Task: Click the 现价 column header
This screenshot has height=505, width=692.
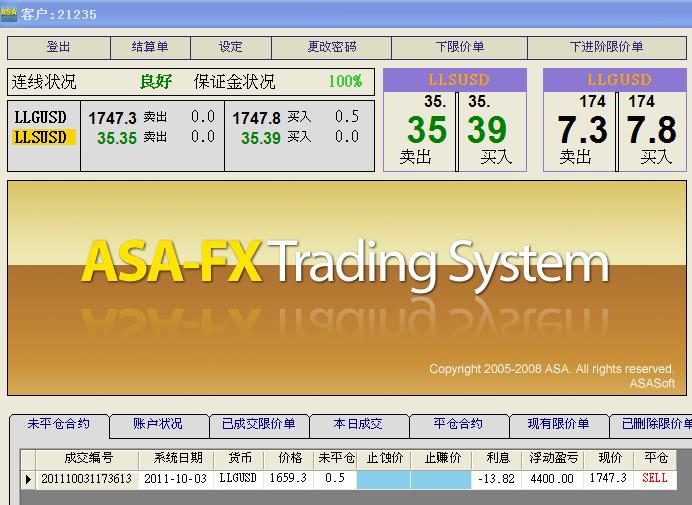Action: point(609,459)
